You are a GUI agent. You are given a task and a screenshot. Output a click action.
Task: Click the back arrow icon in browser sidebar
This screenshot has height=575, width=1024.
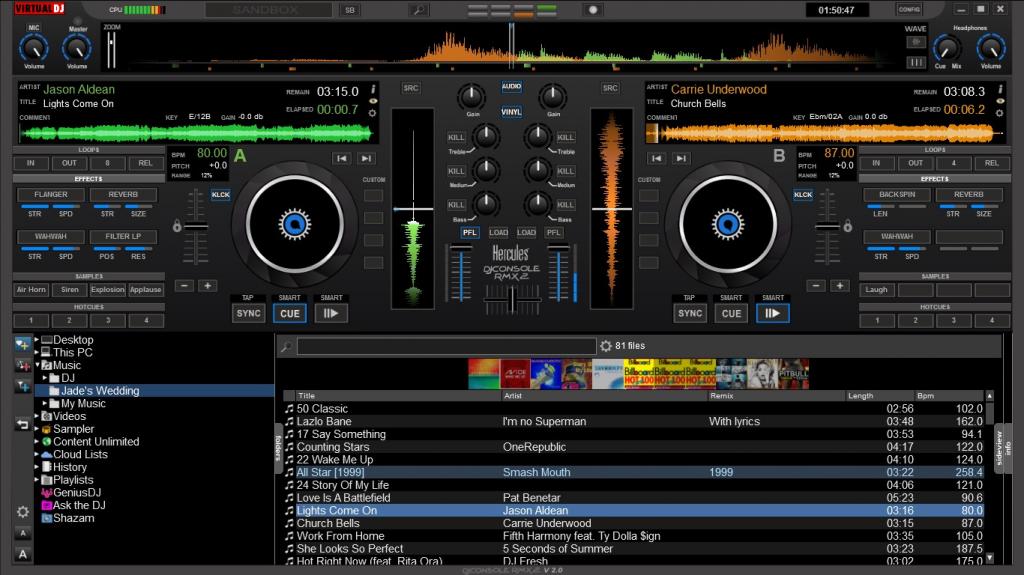pos(22,424)
